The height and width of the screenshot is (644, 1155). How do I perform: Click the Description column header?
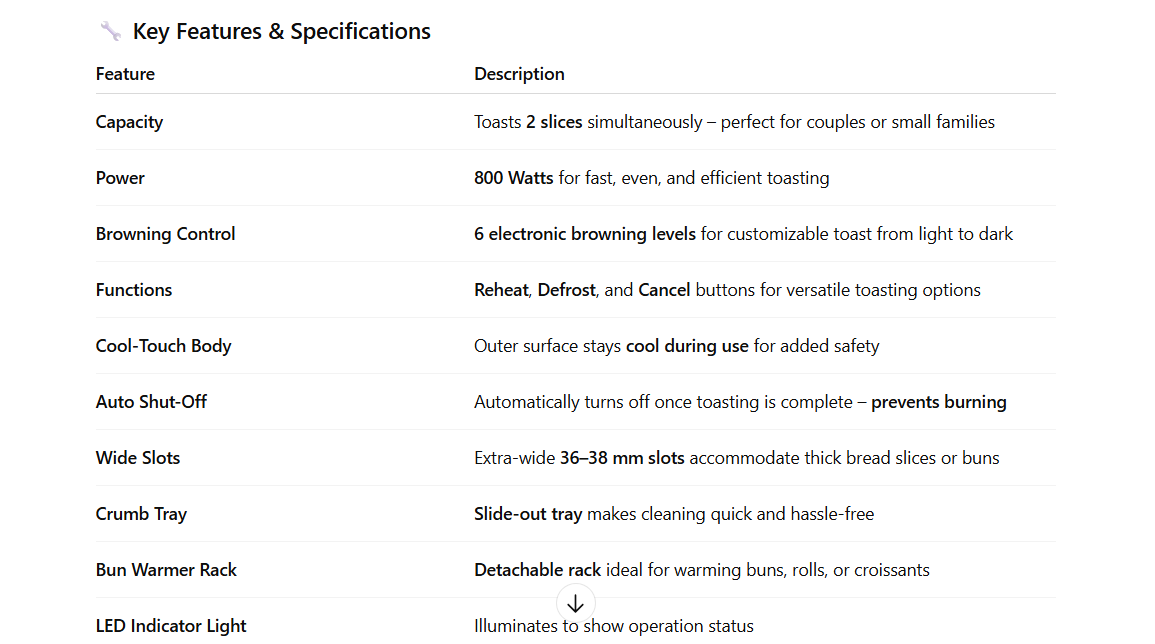(519, 74)
